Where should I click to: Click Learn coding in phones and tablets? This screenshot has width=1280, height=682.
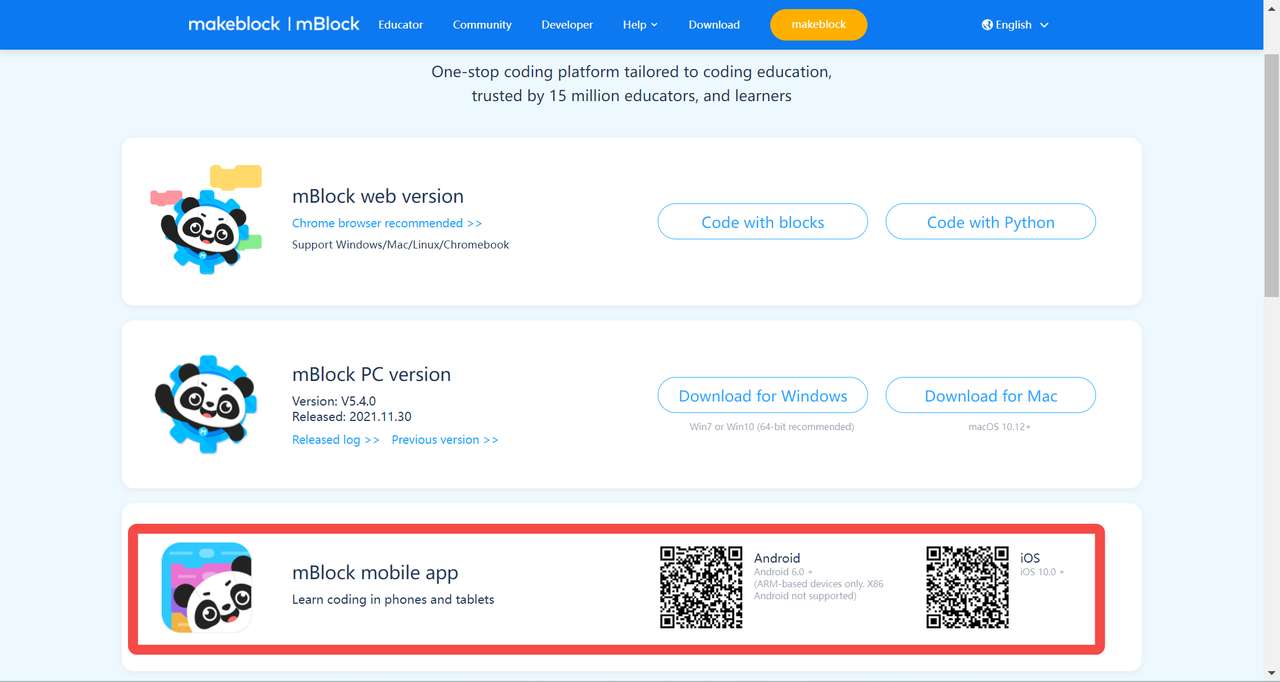pyautogui.click(x=393, y=600)
